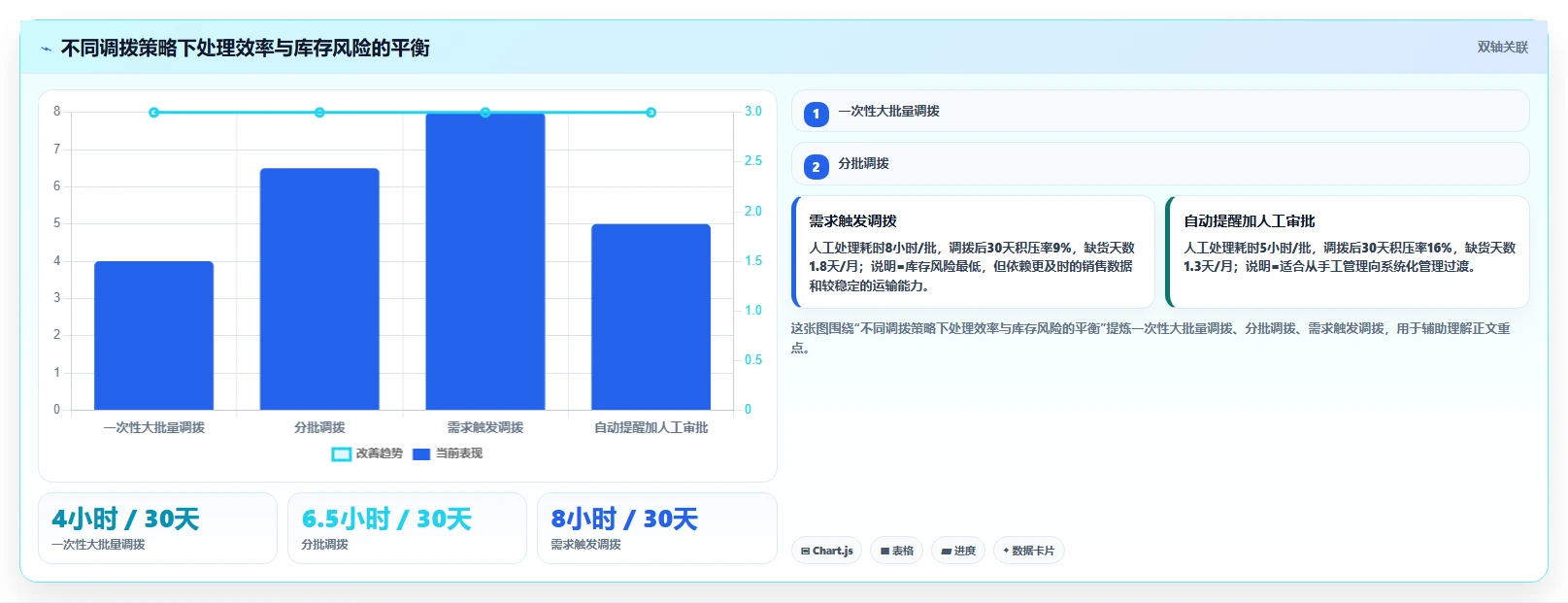This screenshot has width=1568, height=603.
Task: Click the icon inside the 数据卡片 tag
Action: [1006, 551]
